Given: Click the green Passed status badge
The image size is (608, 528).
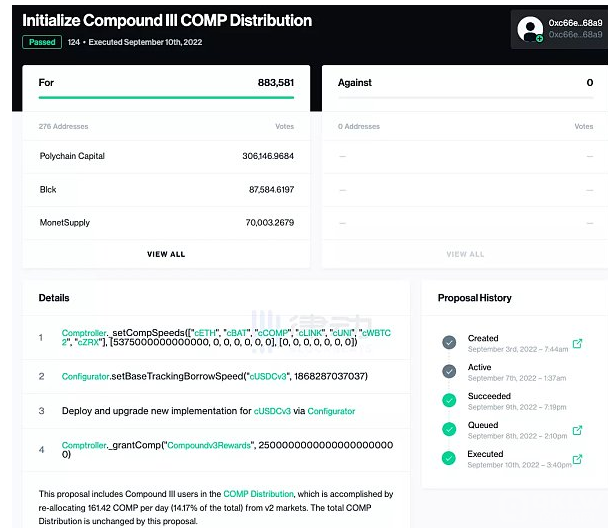Looking at the screenshot, I should pos(42,42).
